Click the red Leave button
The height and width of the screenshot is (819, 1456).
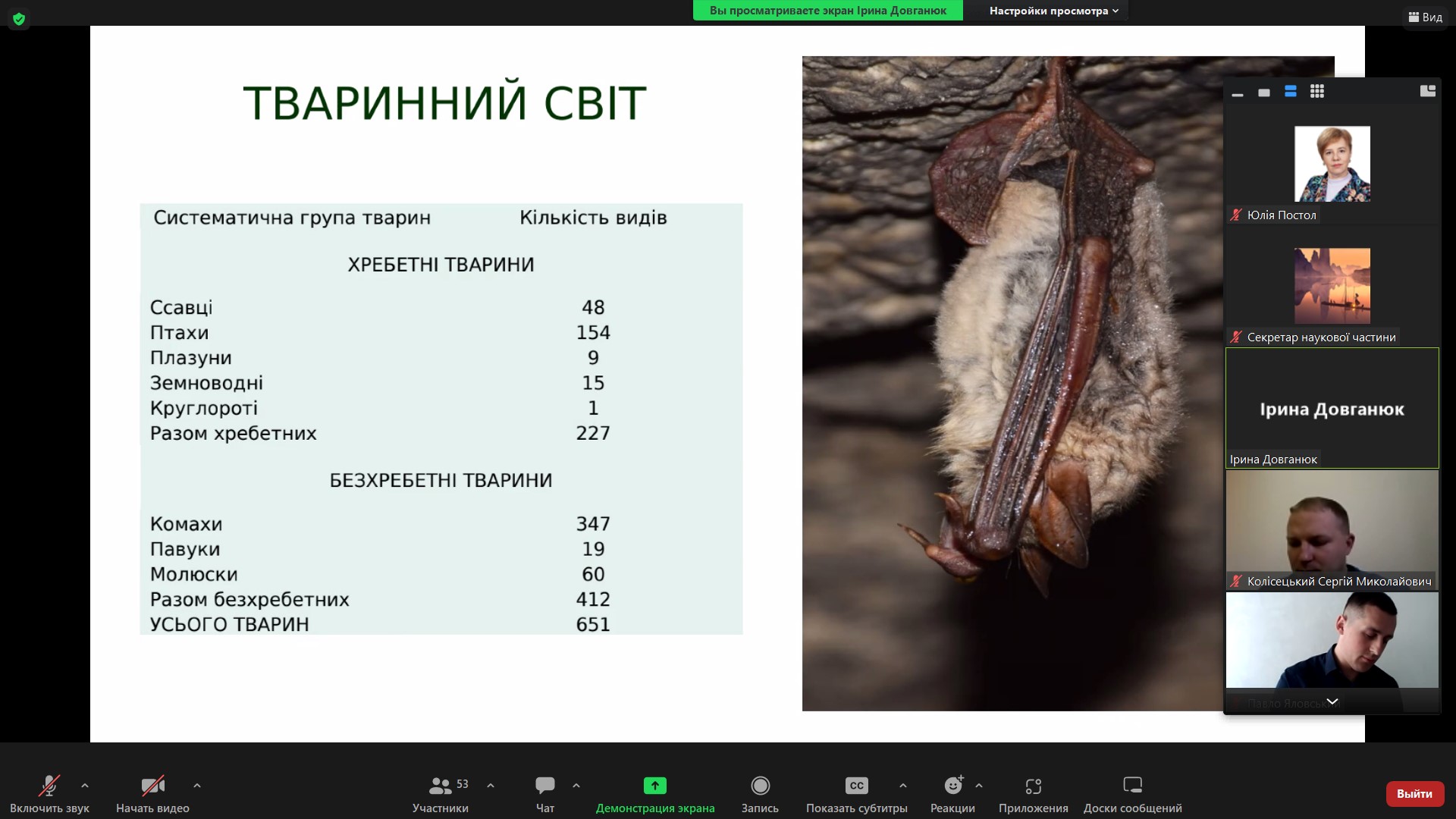click(x=1414, y=793)
